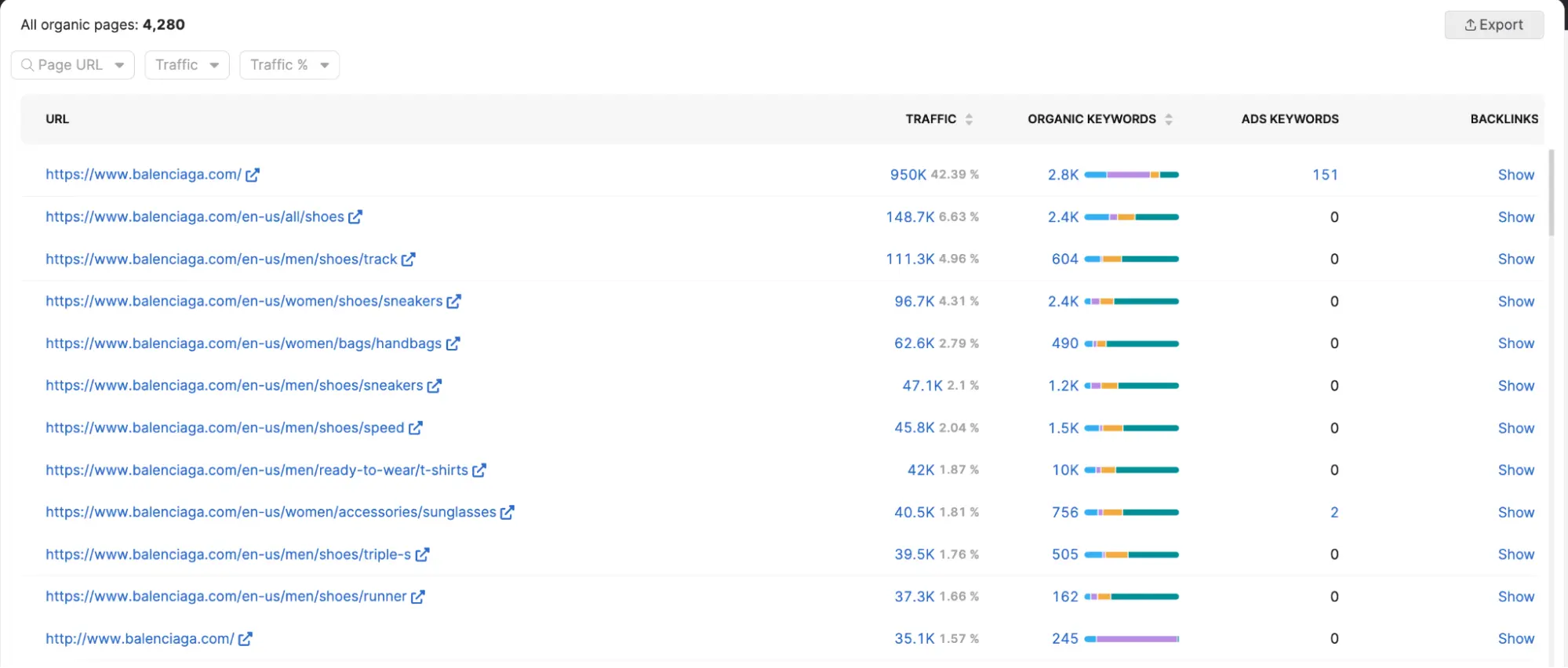
Task: Click 604 organic keywords value
Action: coord(1064,260)
